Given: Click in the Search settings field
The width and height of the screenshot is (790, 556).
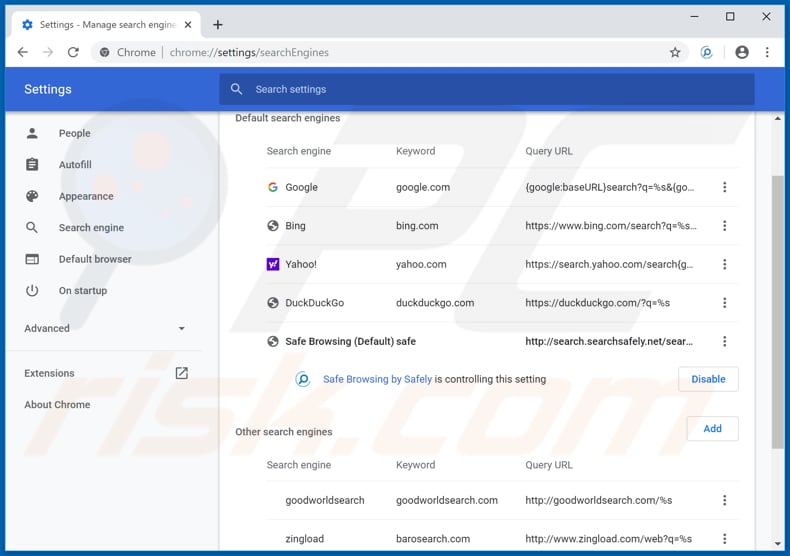Looking at the screenshot, I should pos(487,89).
